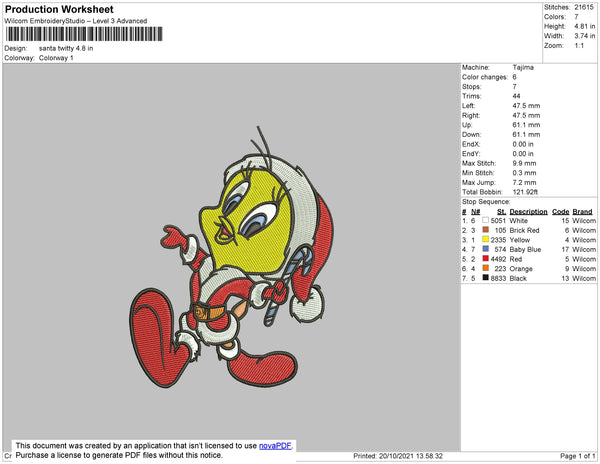Click the 'St.' column header
600x464 pixels.
coord(501,212)
